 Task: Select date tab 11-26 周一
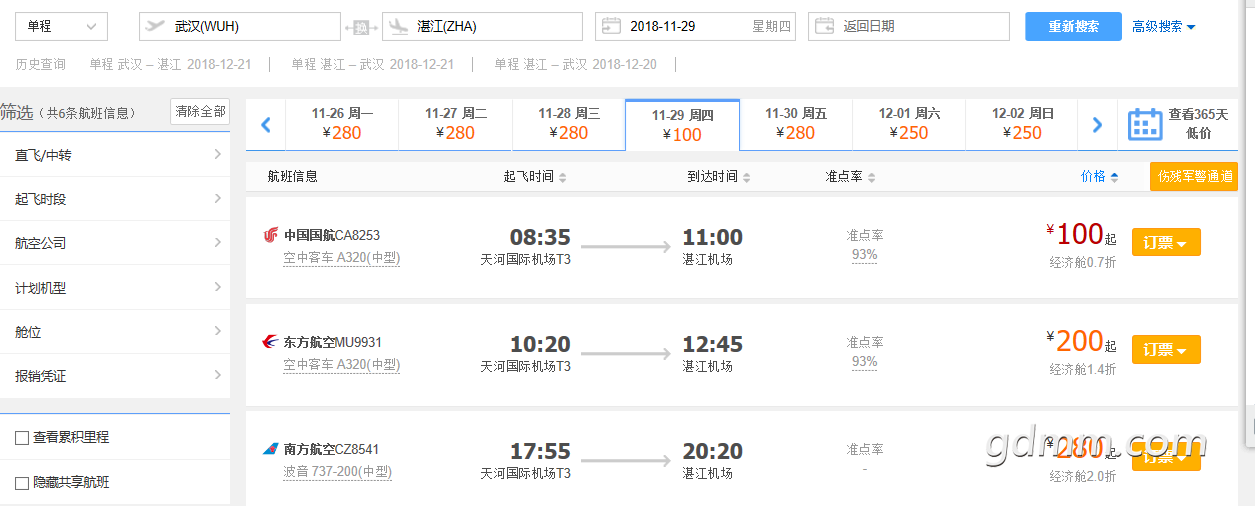point(342,124)
